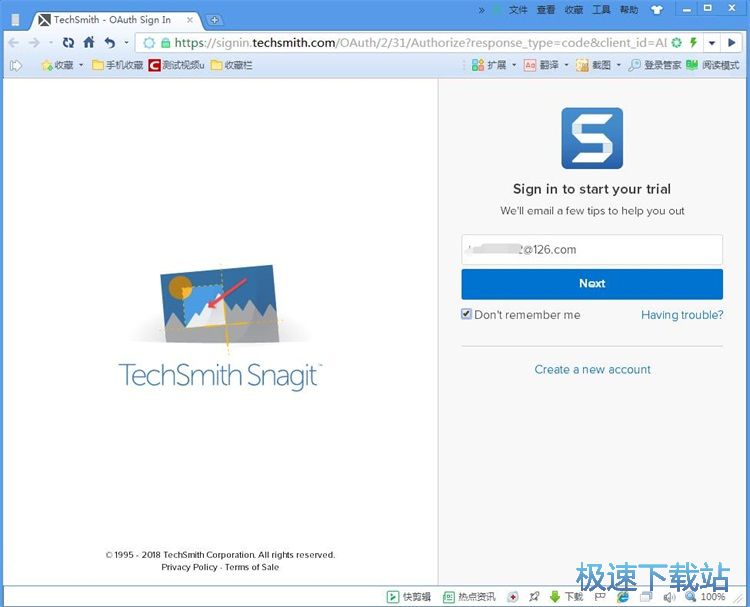Open the Privacy Policy link

pyautogui.click(x=189, y=567)
